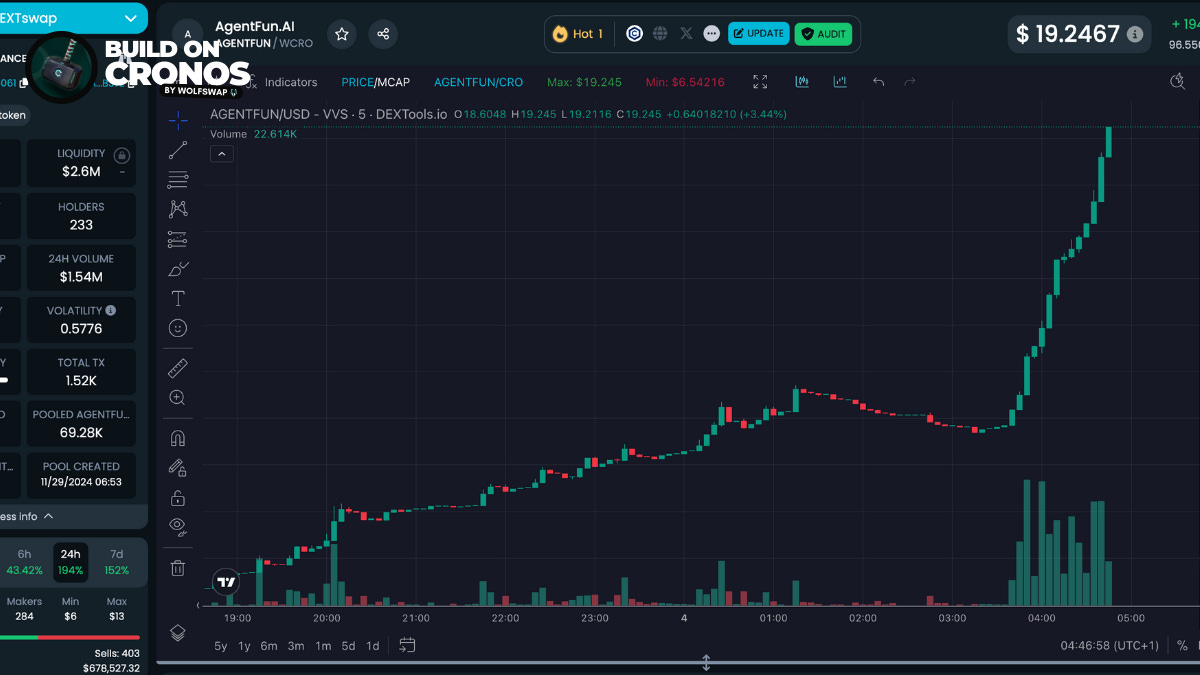1200x675 pixels.
Task: Open the CoinMarketCap-style circular C link icon
Action: [x=634, y=33]
